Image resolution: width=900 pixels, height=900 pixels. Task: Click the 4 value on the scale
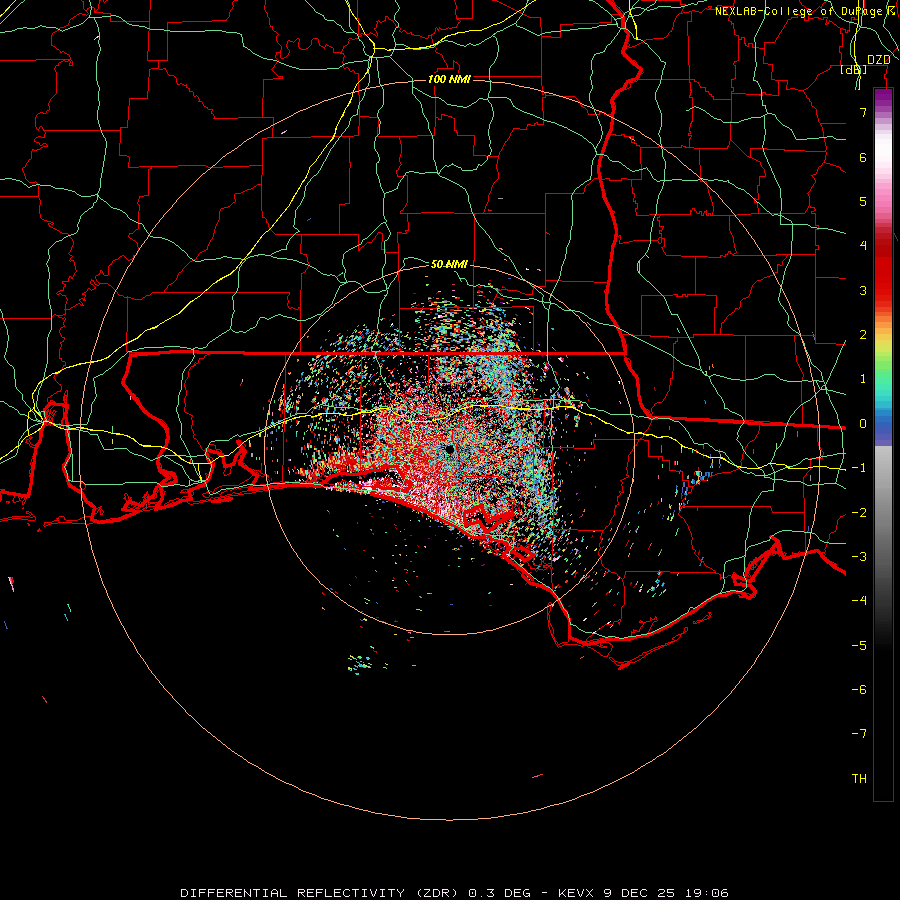click(x=863, y=246)
